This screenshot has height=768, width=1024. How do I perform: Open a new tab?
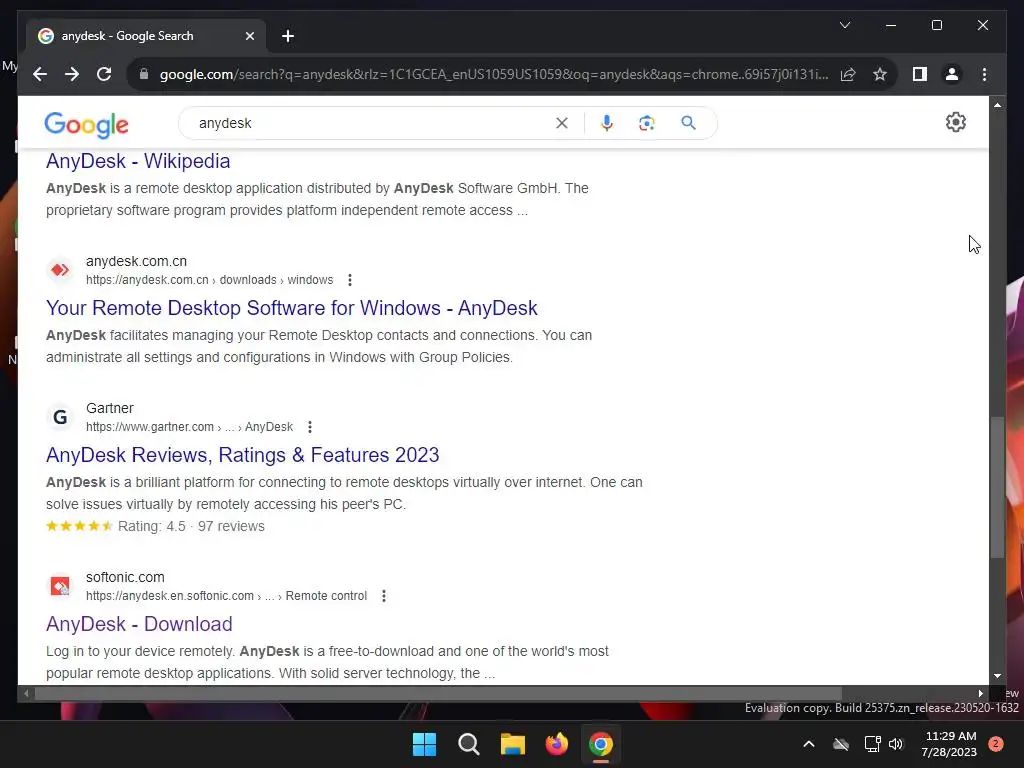point(288,36)
